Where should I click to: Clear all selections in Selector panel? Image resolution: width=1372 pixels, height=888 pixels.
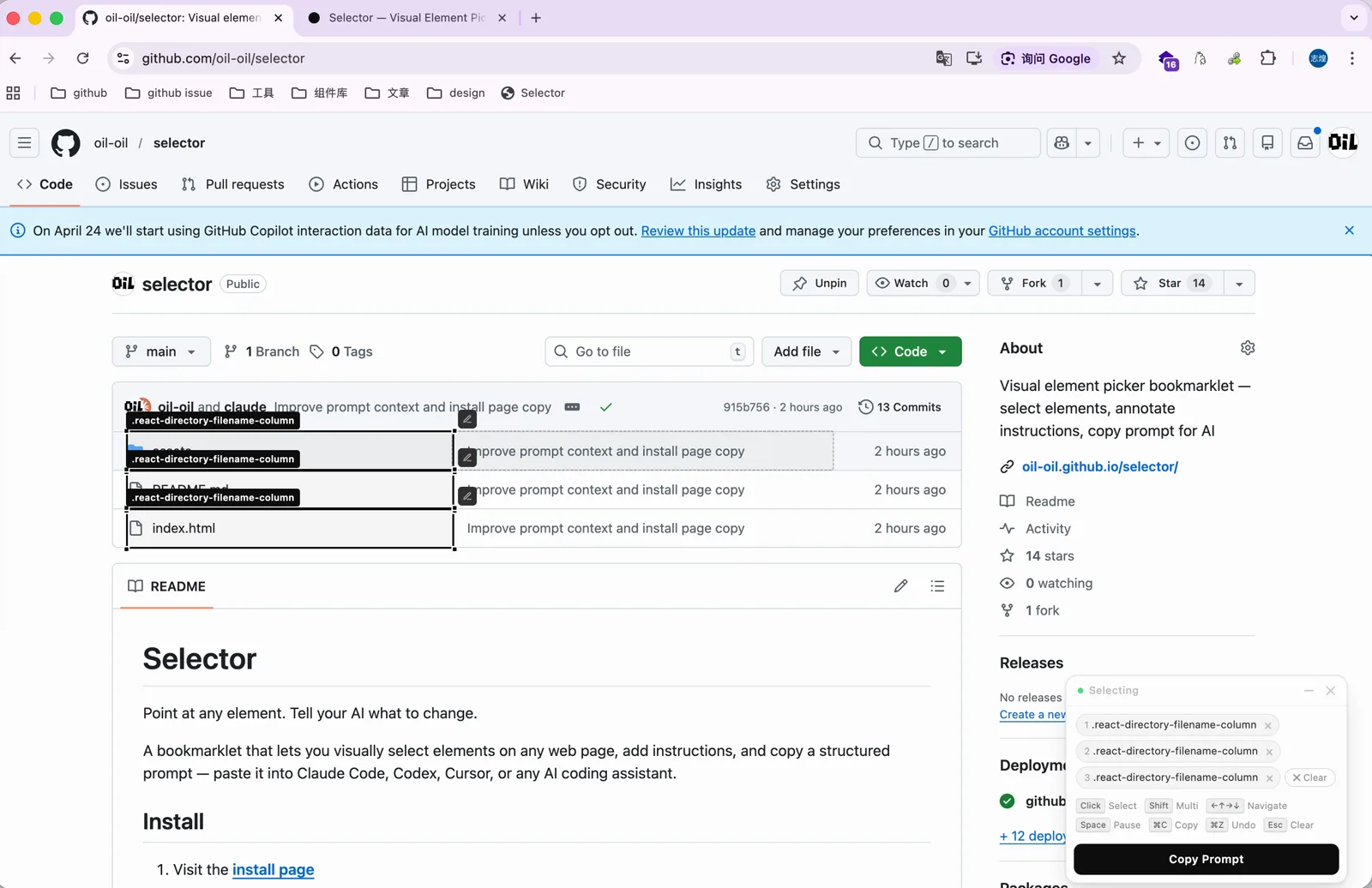coord(1309,777)
